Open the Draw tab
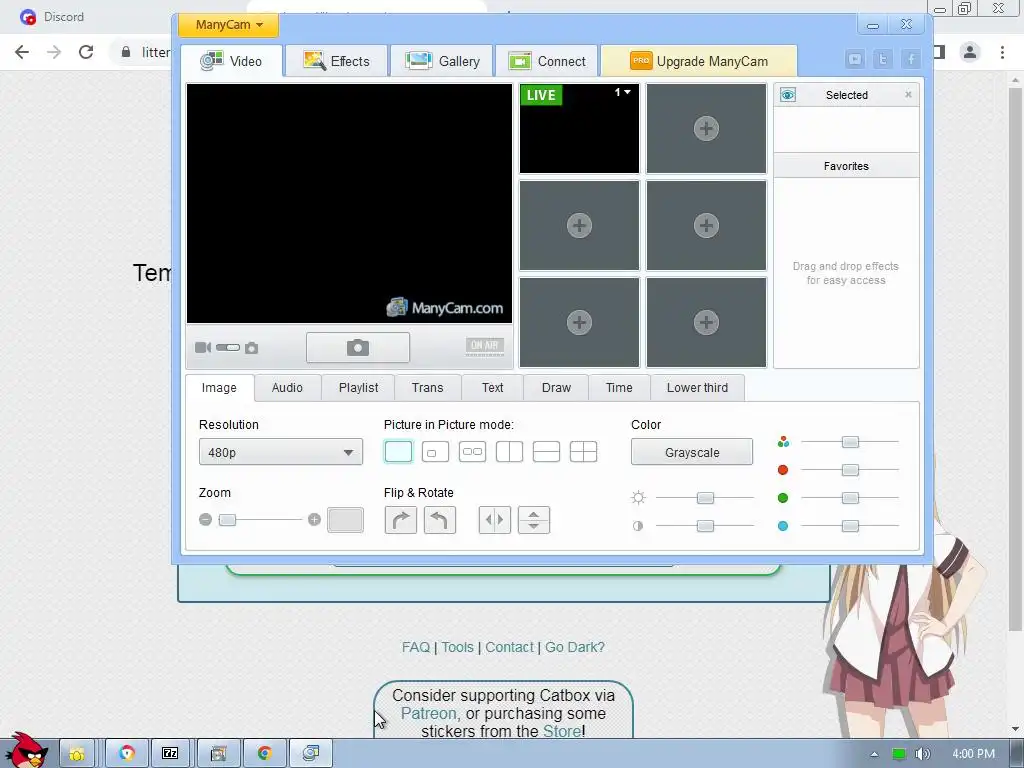The width and height of the screenshot is (1024, 768). point(556,388)
